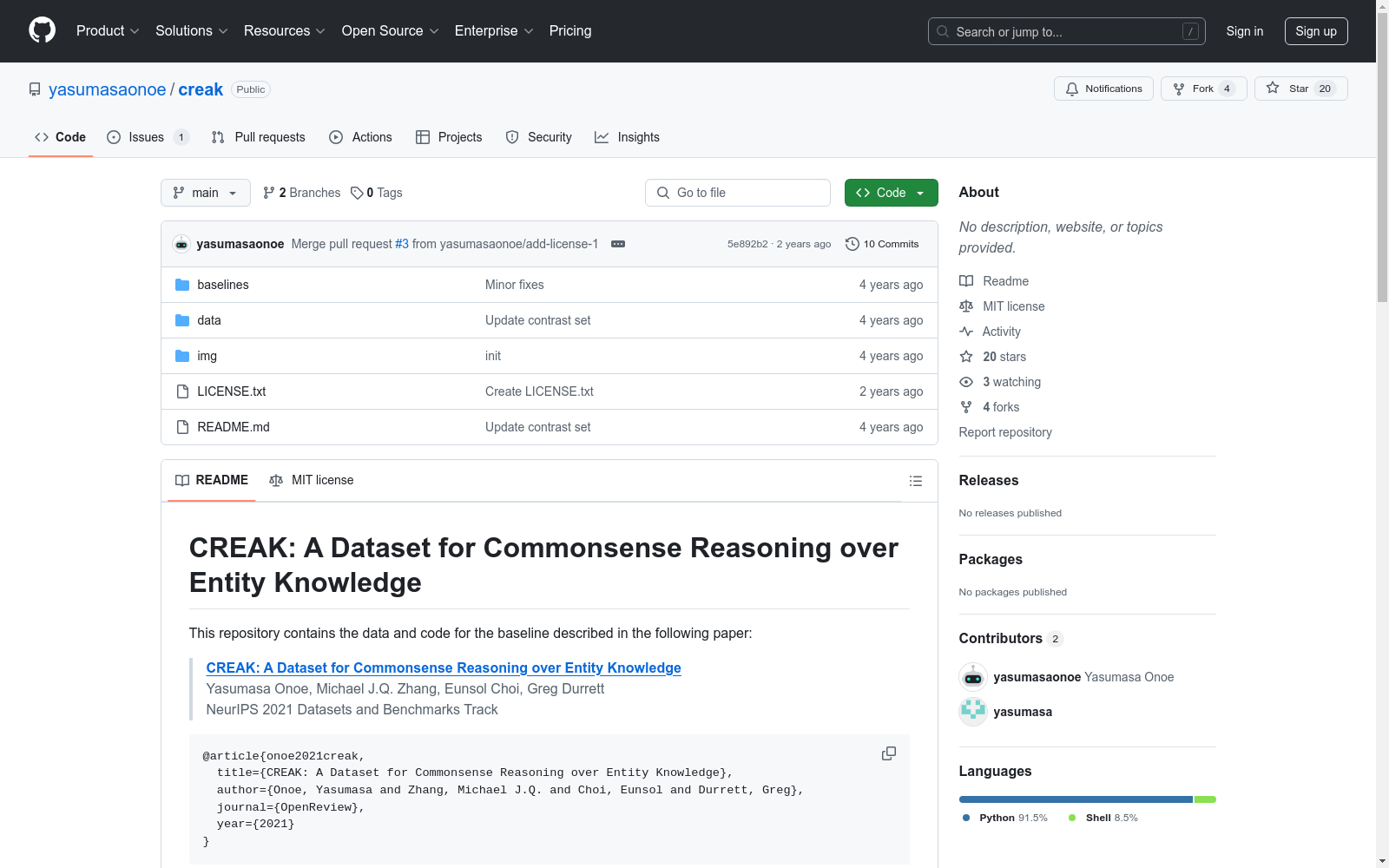Image resolution: width=1389 pixels, height=868 pixels.
Task: Open the Python 91.5% language link
Action: [x=1004, y=818]
